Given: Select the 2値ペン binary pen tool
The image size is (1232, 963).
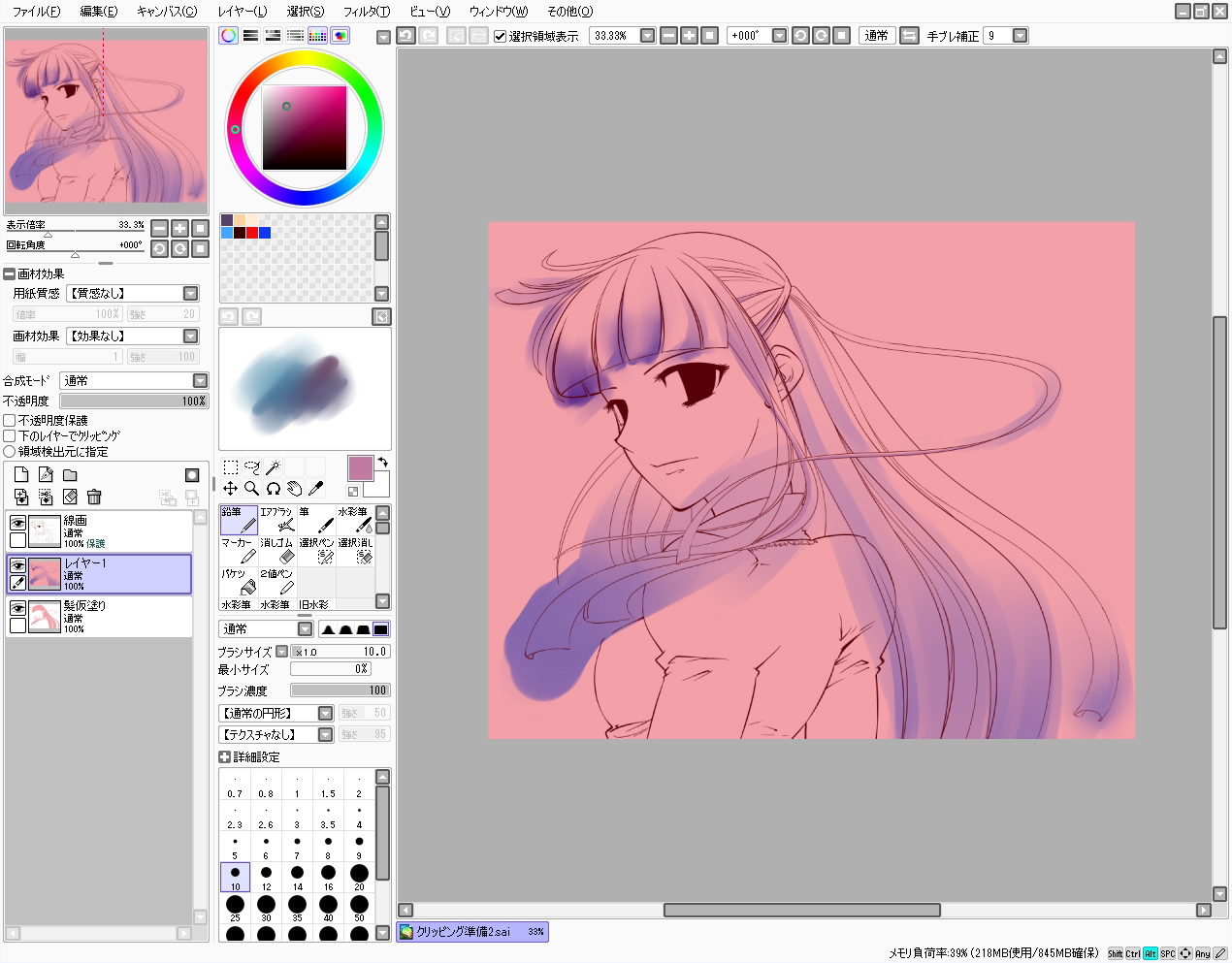Looking at the screenshot, I should tap(277, 582).
